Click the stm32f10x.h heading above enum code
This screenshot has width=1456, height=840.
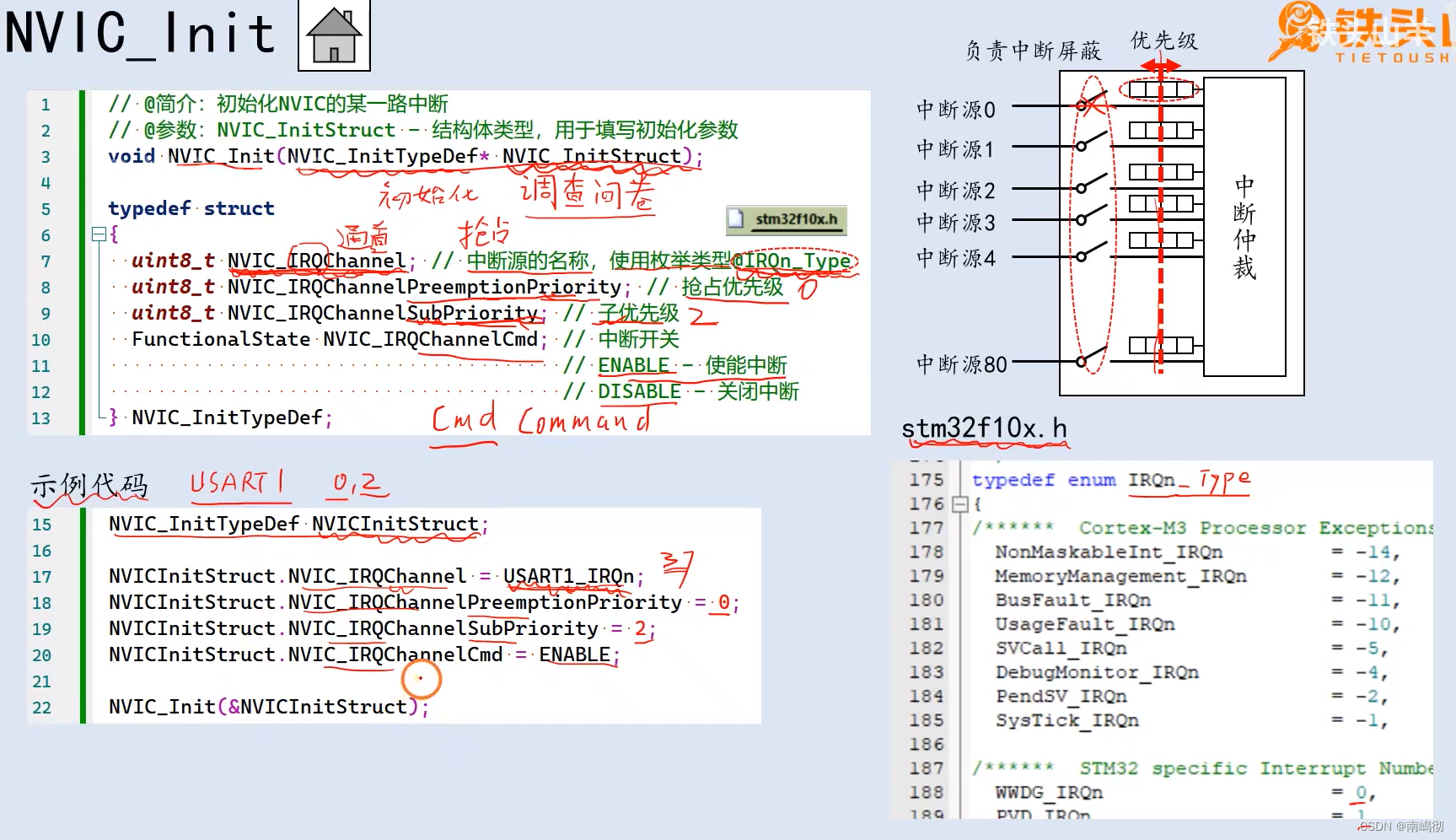pyautogui.click(x=984, y=428)
